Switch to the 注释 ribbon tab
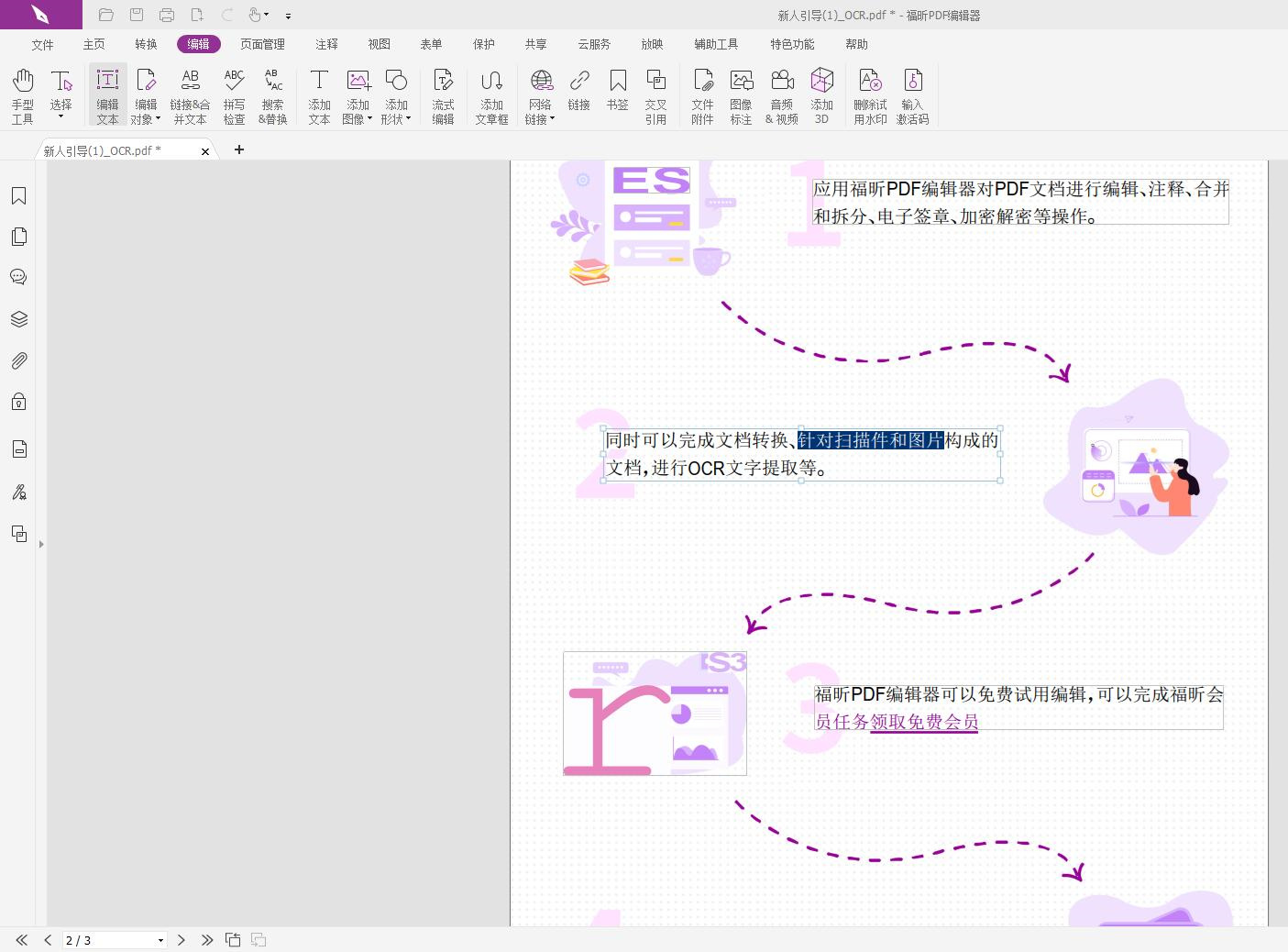This screenshot has width=1288, height=952. [325, 43]
